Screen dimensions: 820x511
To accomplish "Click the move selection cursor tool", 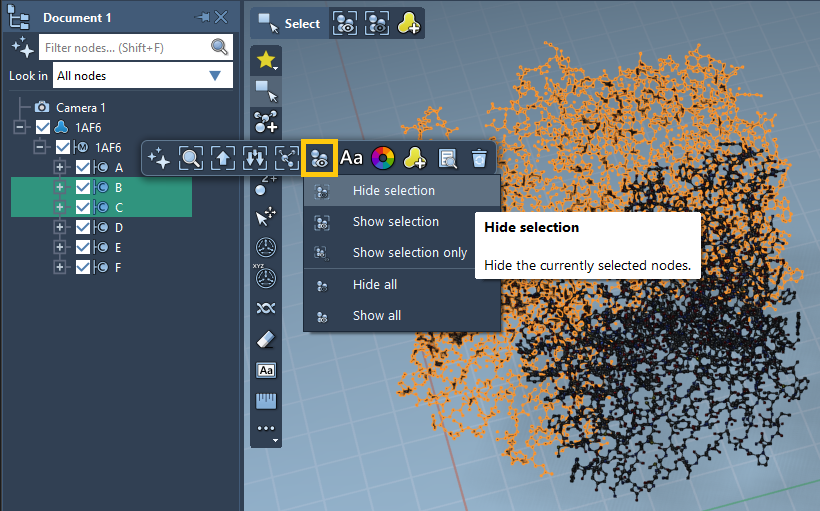I will point(265,216).
